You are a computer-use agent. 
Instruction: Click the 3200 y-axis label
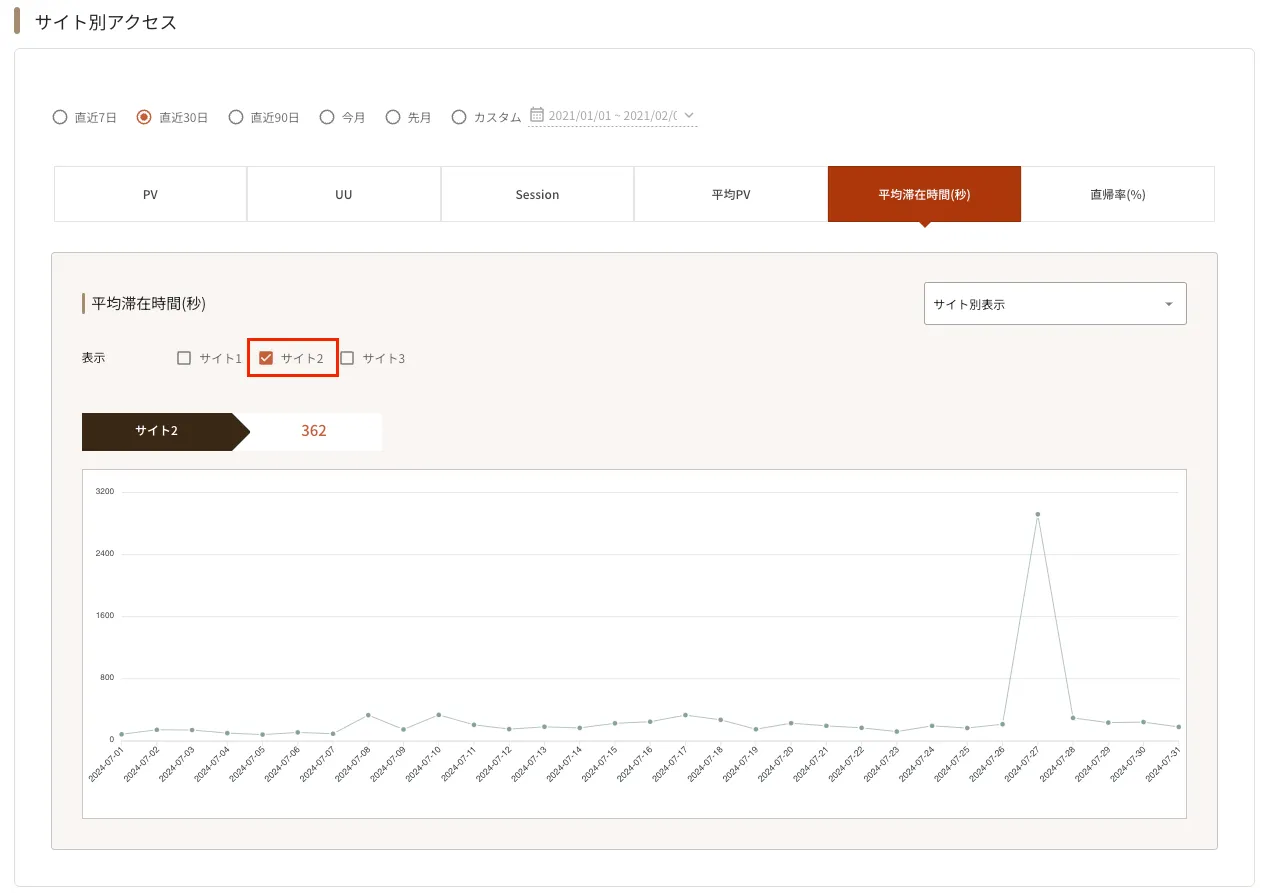tap(105, 492)
